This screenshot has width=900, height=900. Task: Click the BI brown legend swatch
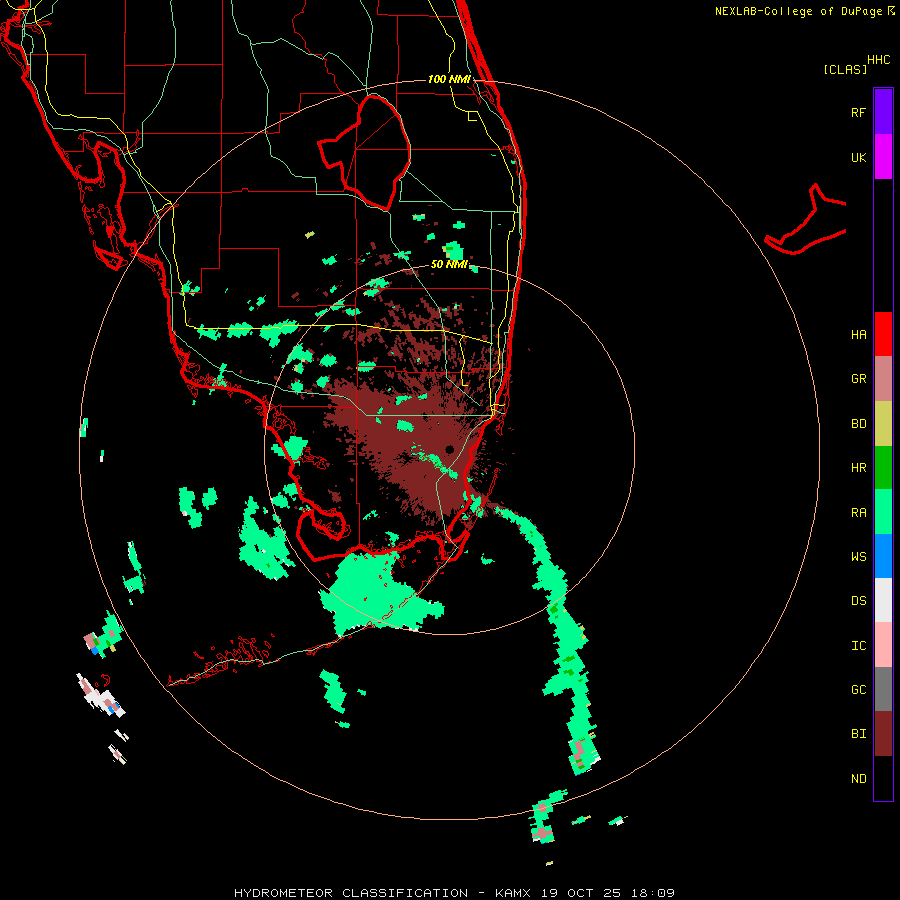[883, 734]
